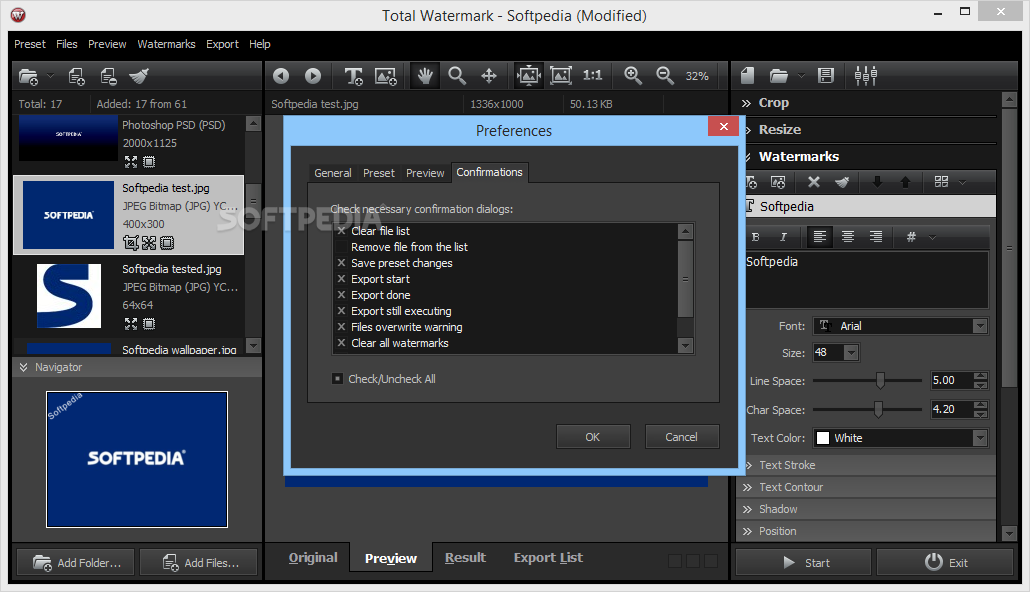Click the broom icon to clear the file list
1030x592 pixels.
point(139,76)
